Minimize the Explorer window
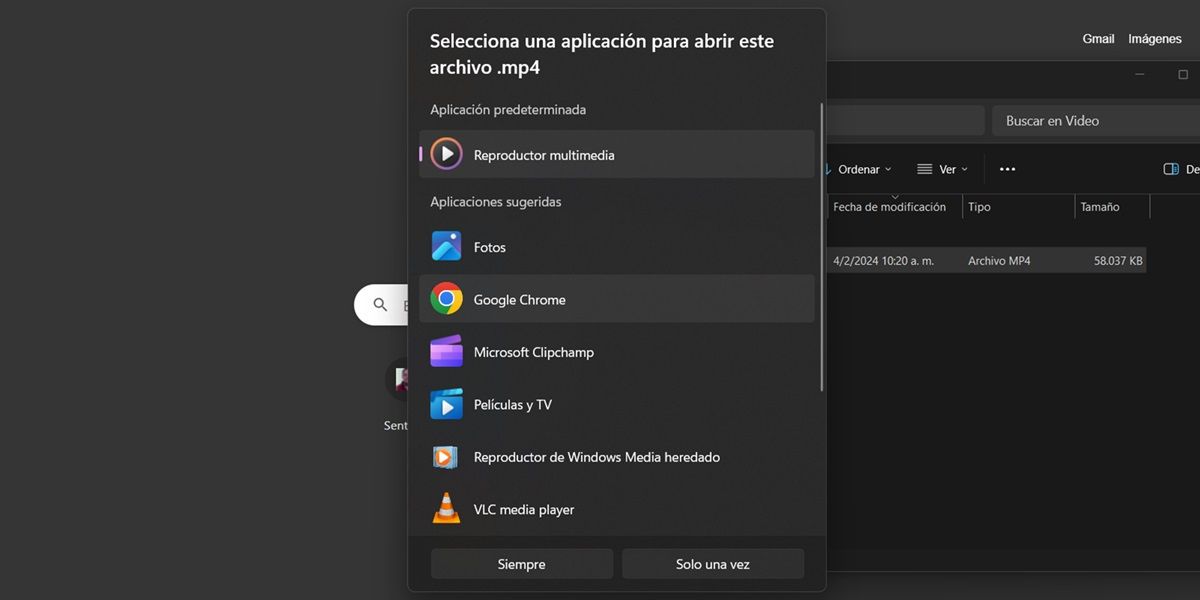Screen dimensions: 1200x600 coord(1140,75)
